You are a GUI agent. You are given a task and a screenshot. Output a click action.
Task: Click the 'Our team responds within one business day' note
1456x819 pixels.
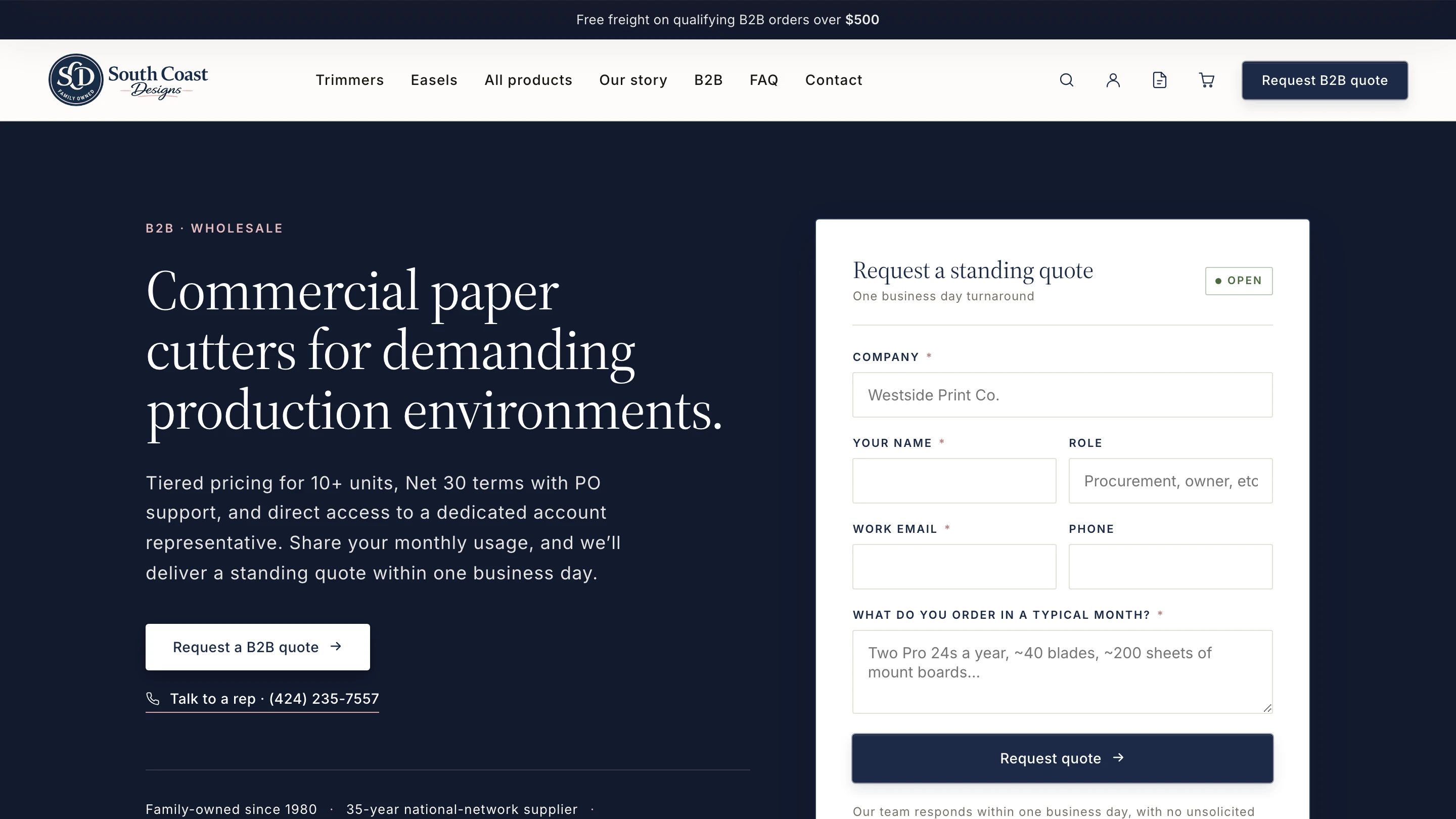[x=1054, y=811]
